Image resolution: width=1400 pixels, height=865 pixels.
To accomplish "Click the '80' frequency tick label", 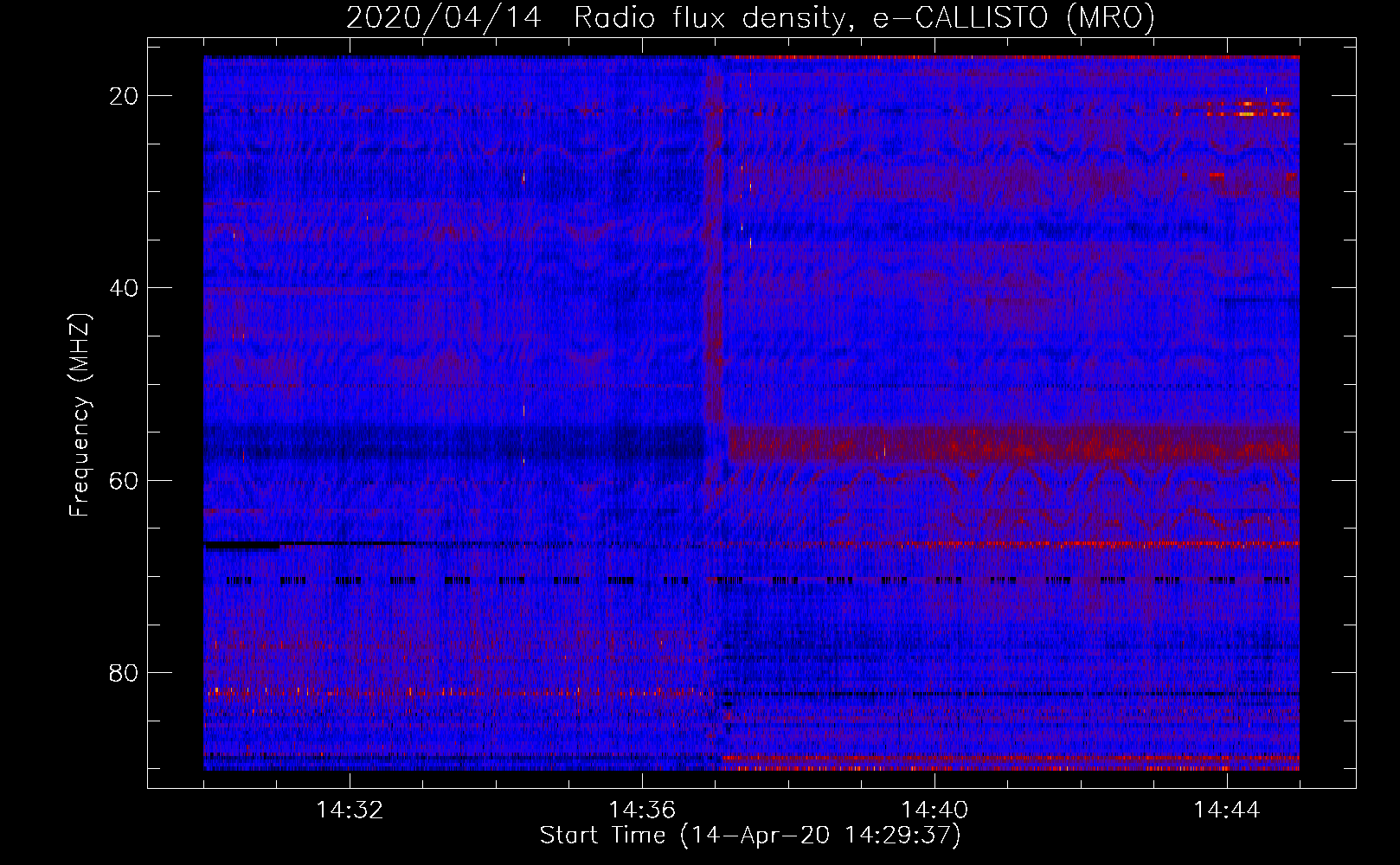I will point(124,673).
